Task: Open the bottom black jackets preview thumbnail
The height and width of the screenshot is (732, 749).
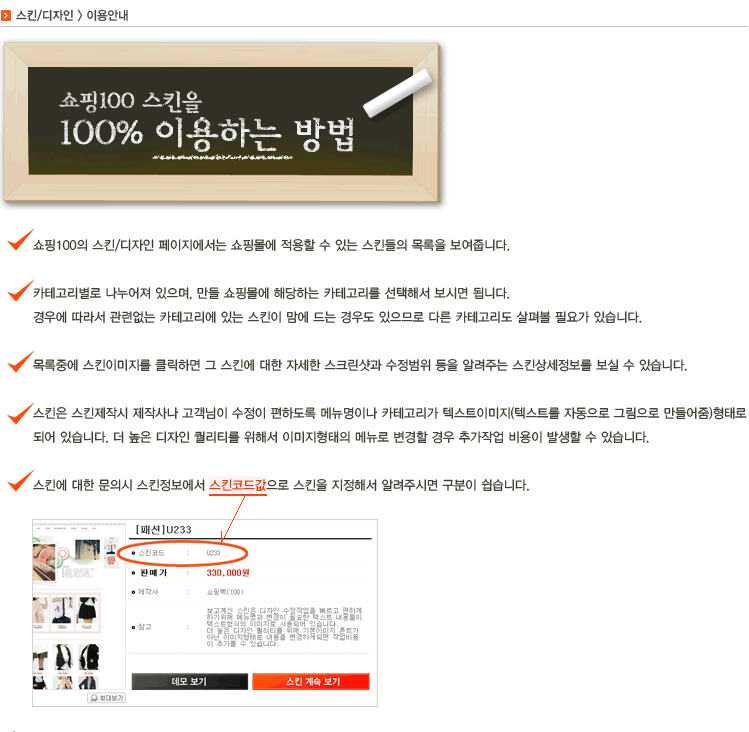Action: tap(67, 666)
